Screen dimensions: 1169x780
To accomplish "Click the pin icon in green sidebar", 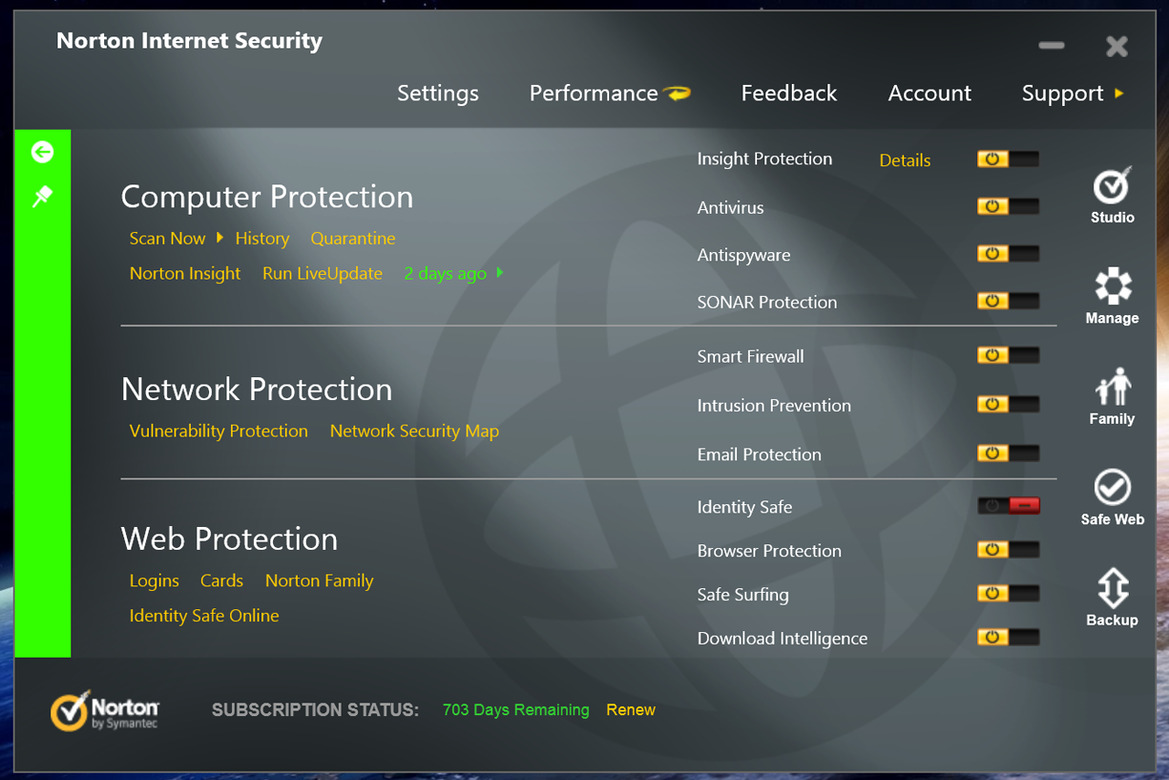I will click(x=42, y=196).
